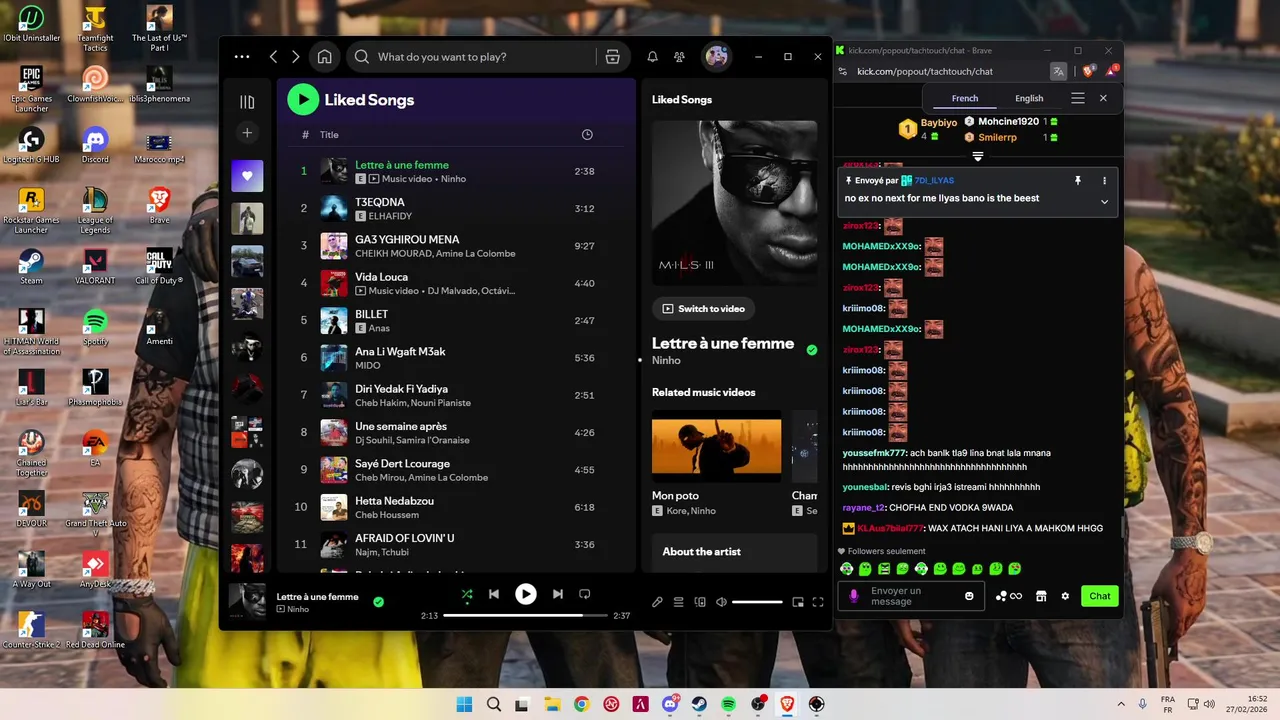Click About the artist card
Screen dimensions: 1280x720
[x=735, y=552]
